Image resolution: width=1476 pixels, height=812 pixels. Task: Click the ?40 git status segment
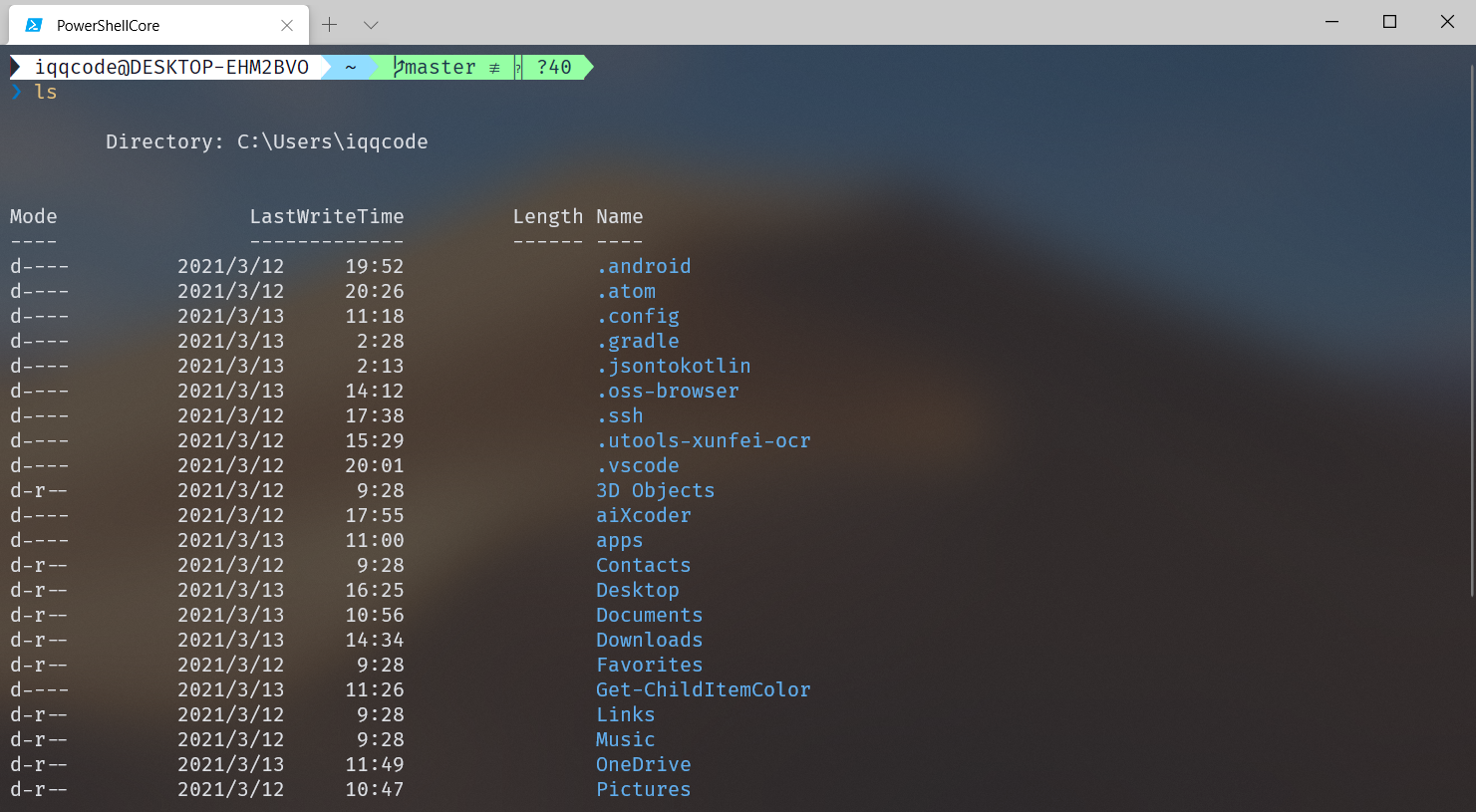pos(554,67)
